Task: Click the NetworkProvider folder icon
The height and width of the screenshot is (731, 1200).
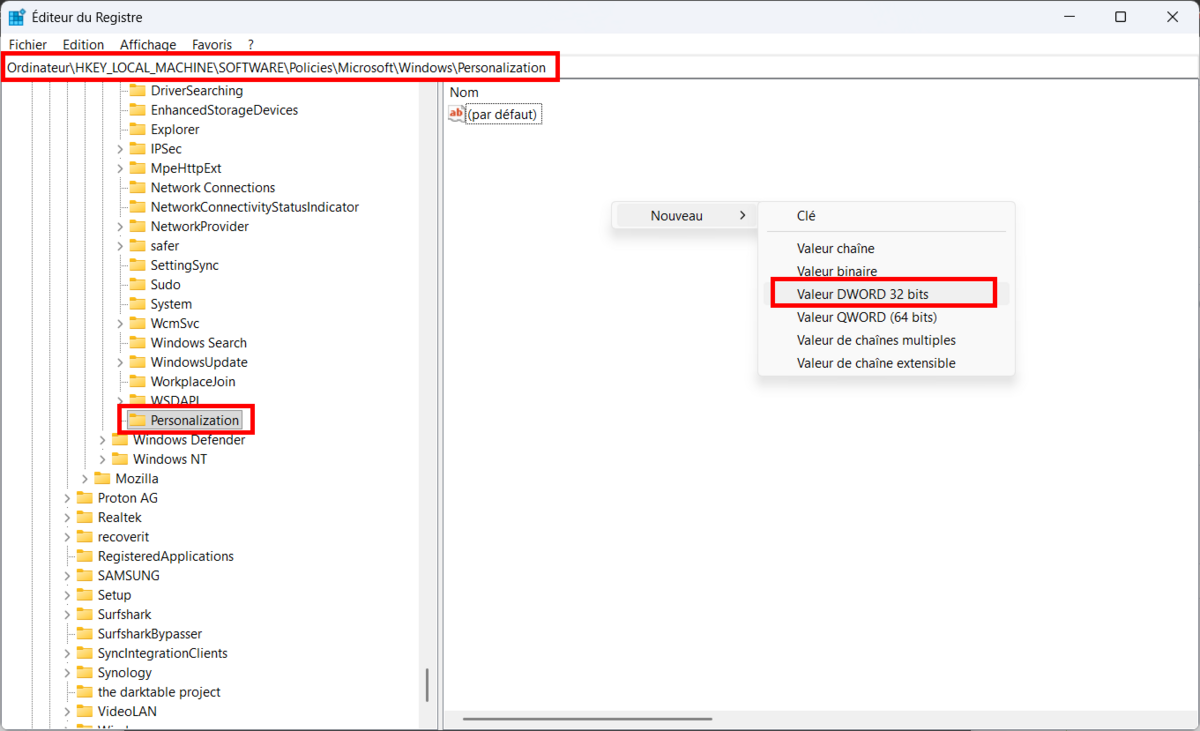Action: (x=137, y=227)
